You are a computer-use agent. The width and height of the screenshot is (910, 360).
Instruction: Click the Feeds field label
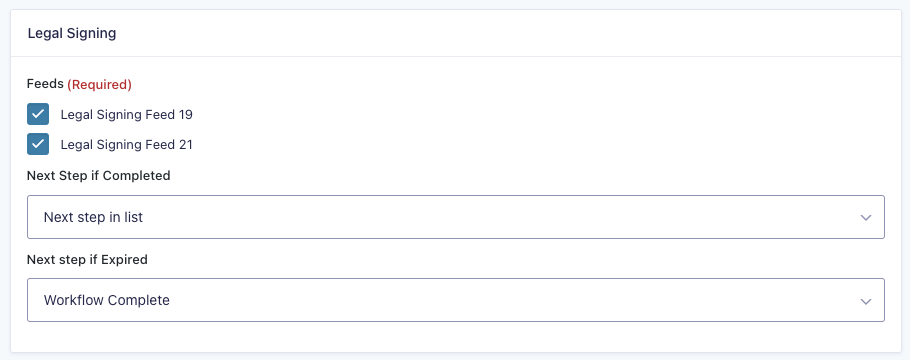coord(45,84)
